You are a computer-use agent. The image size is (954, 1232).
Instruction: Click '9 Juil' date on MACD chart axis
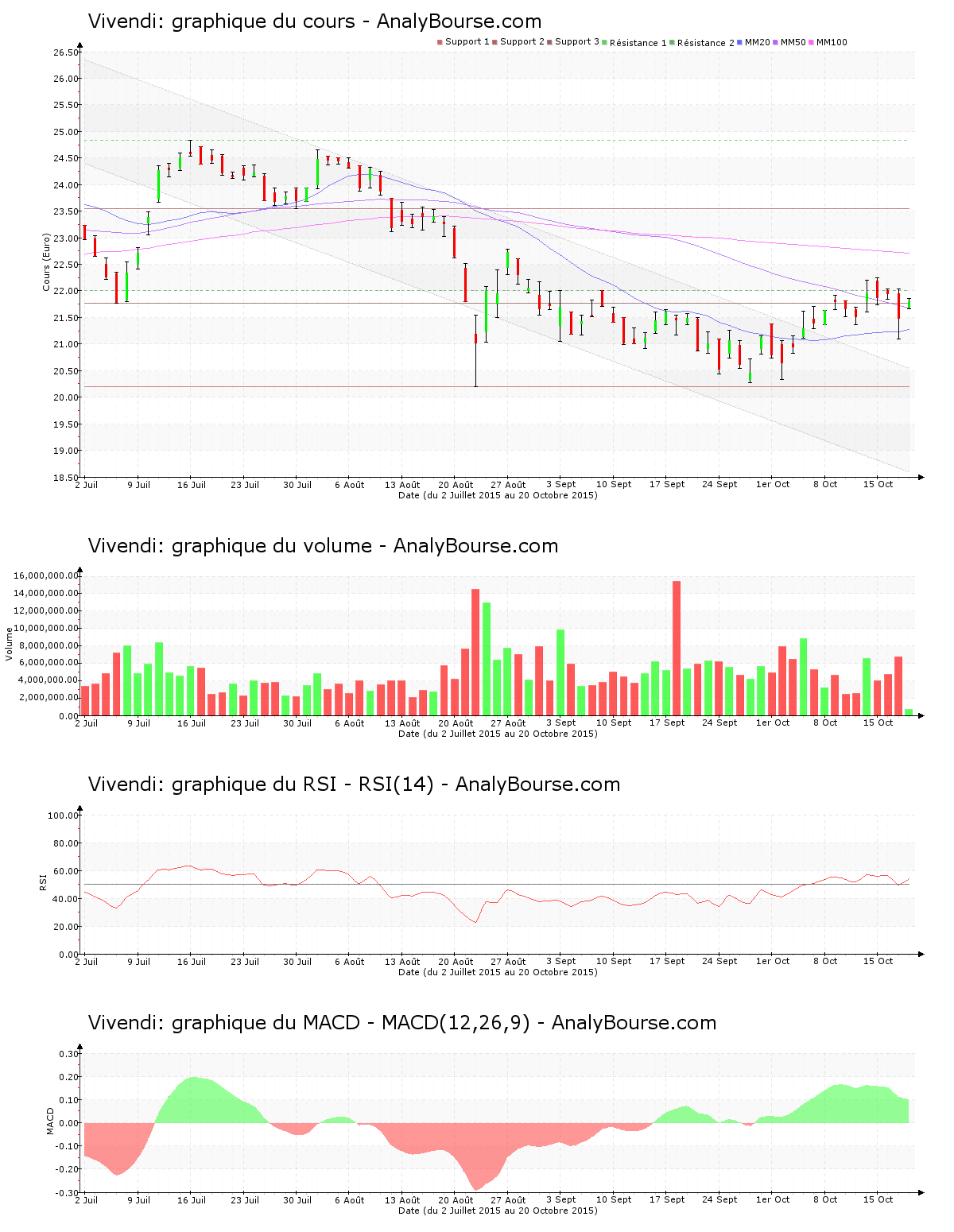[138, 1200]
